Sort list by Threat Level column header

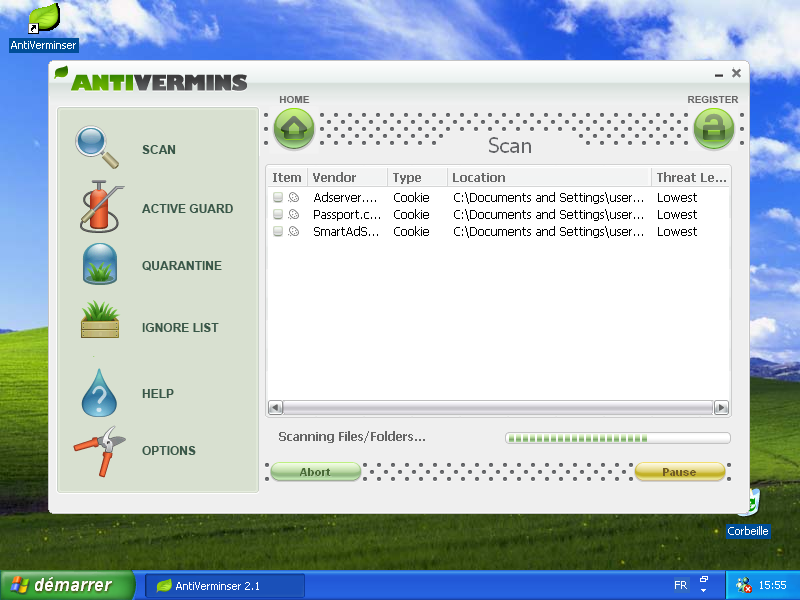pyautogui.click(x=691, y=178)
